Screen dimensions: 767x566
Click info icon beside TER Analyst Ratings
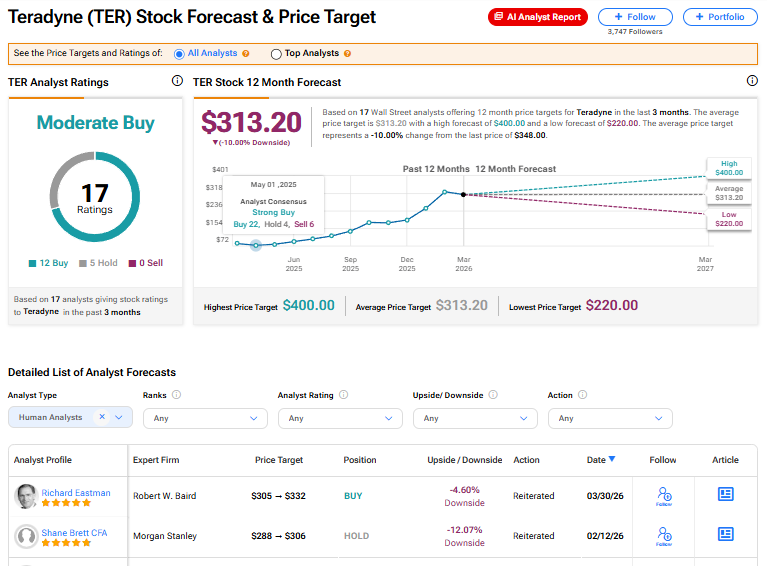(x=177, y=81)
